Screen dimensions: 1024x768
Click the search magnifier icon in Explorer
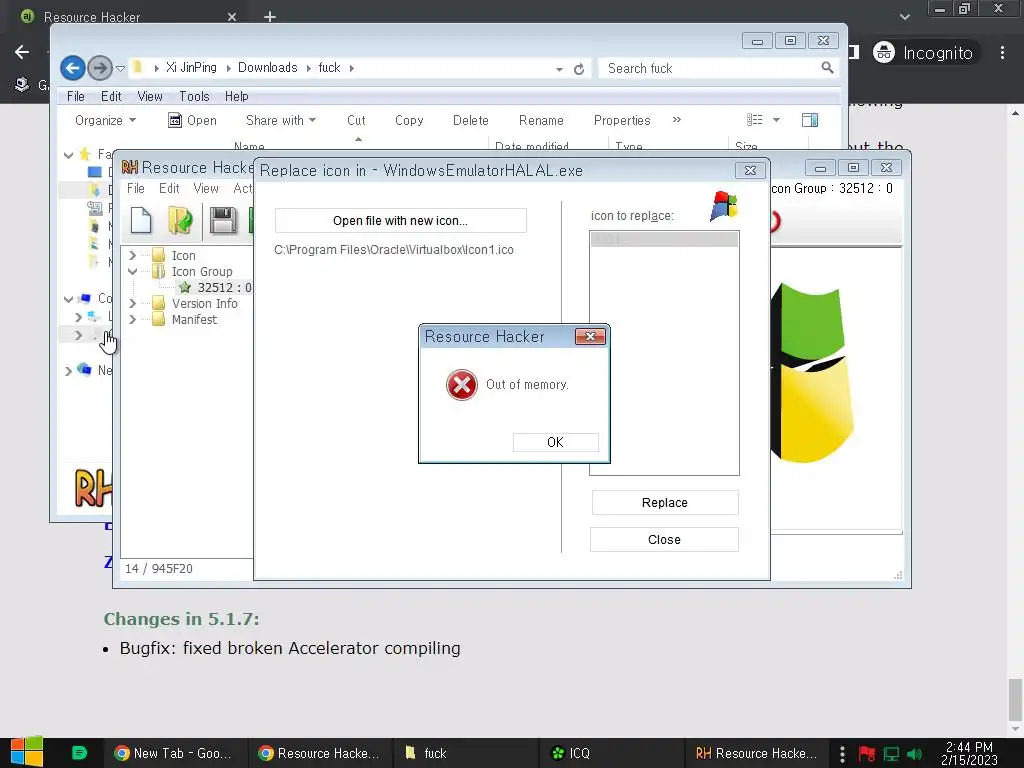827,68
